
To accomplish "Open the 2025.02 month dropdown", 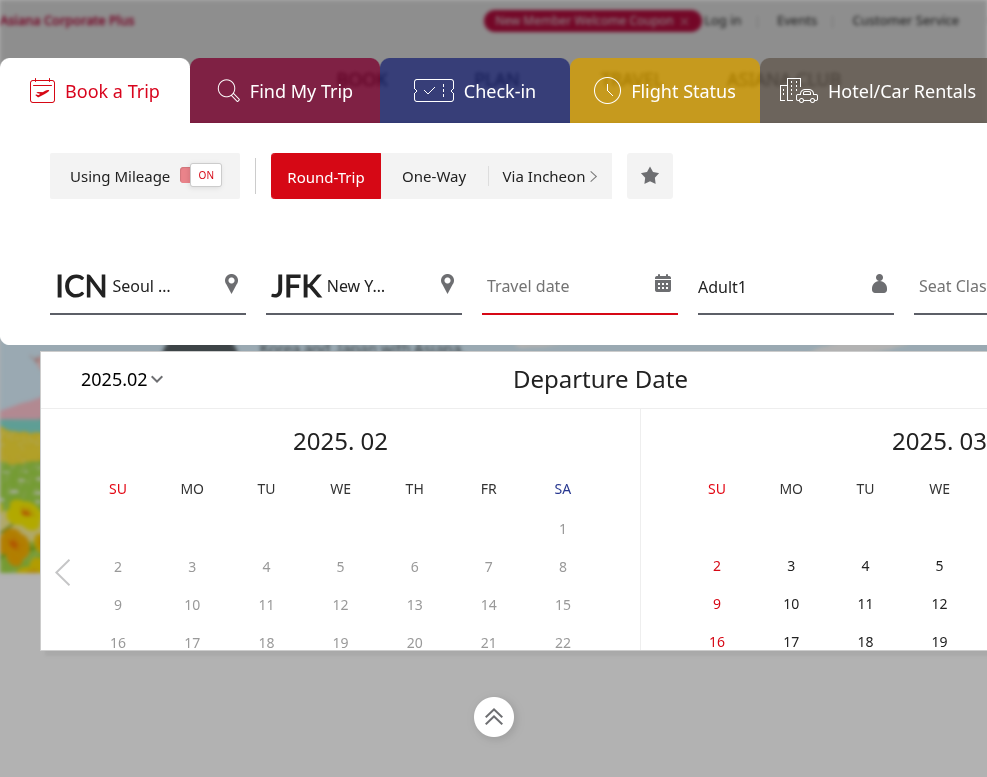I will (x=122, y=380).
